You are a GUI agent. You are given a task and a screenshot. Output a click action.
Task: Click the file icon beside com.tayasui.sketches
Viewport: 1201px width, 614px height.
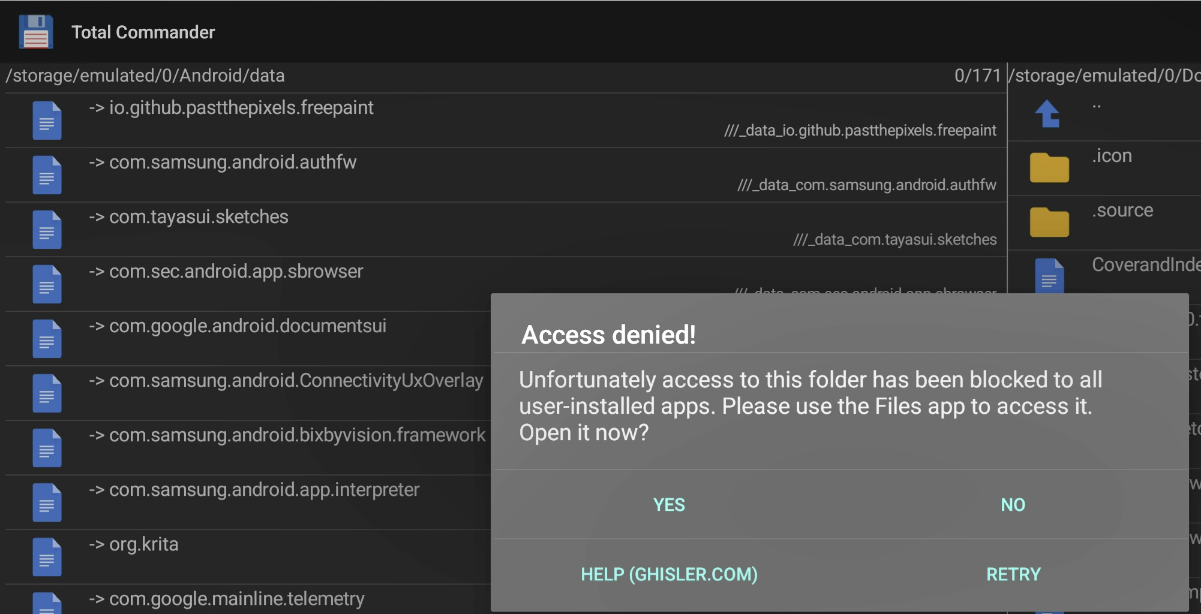point(47,230)
